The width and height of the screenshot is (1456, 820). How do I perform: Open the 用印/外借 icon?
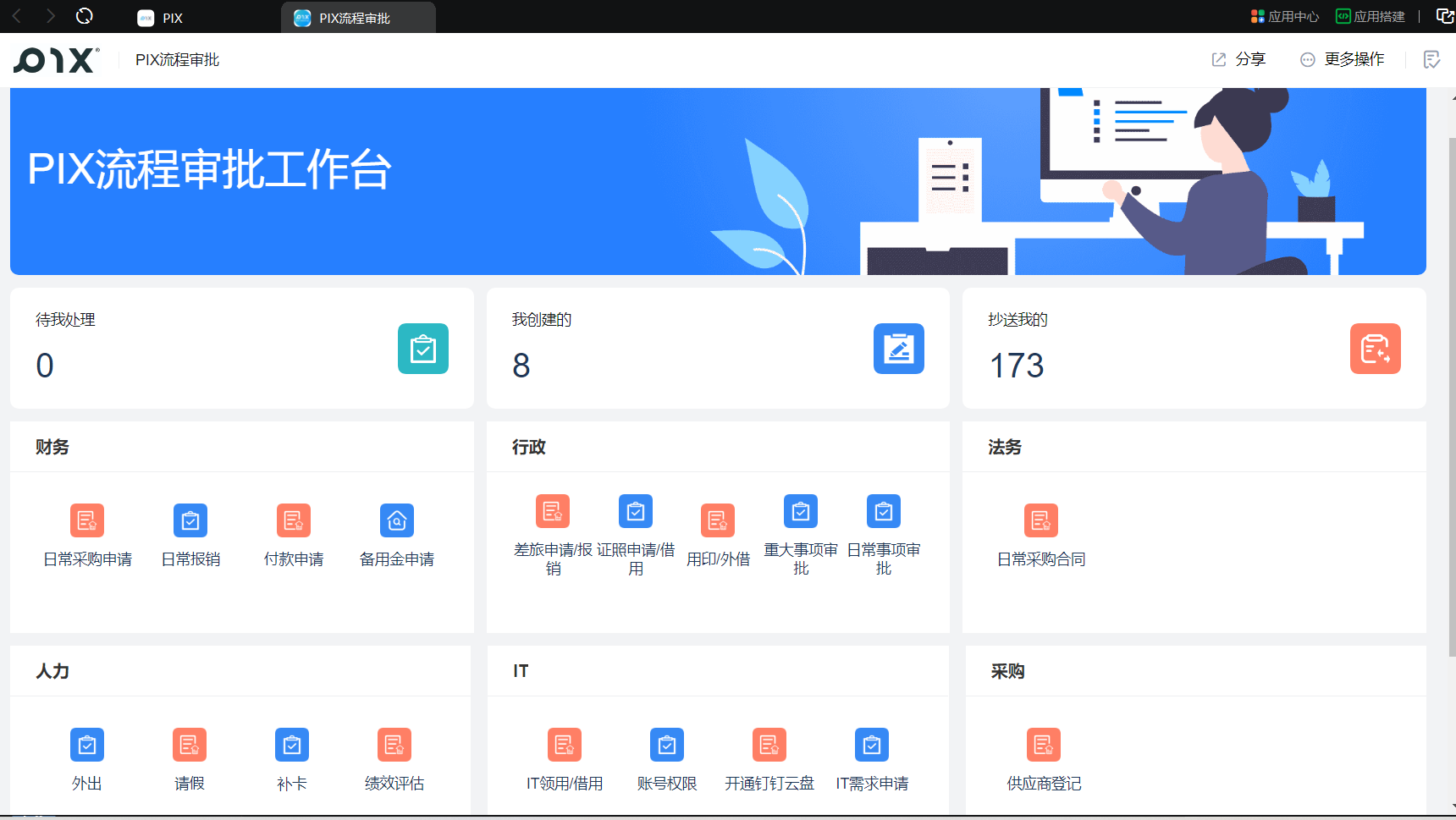[718, 520]
